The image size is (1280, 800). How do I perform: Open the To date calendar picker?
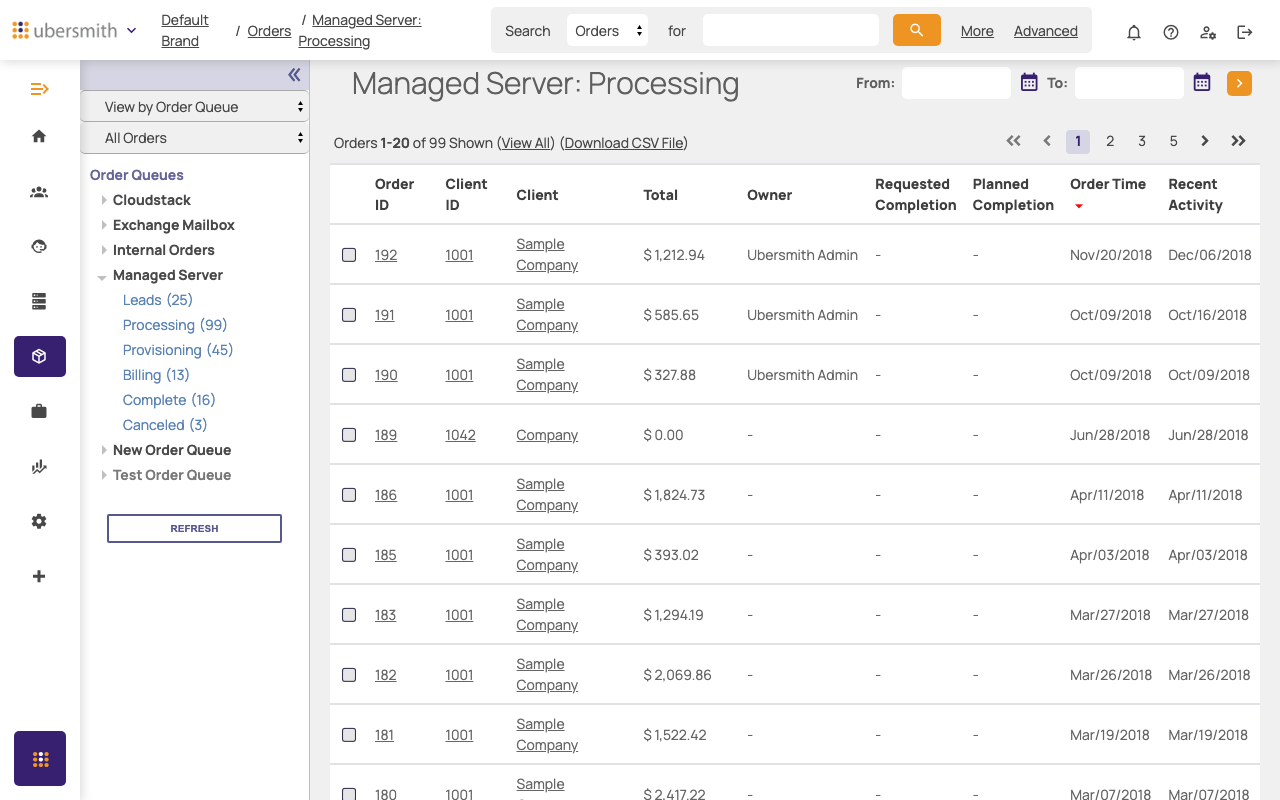1202,83
